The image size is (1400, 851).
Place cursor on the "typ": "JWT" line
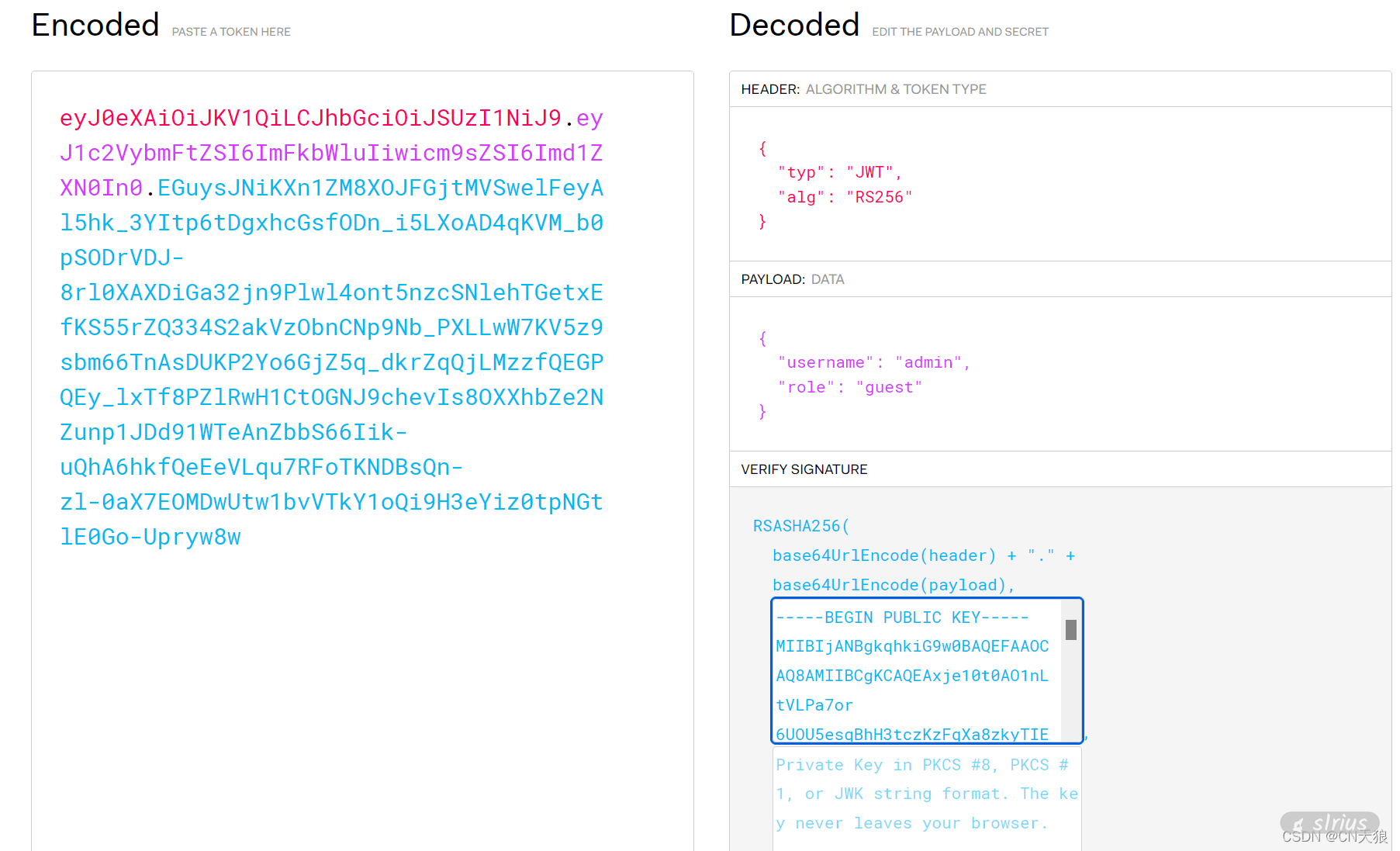tap(839, 172)
